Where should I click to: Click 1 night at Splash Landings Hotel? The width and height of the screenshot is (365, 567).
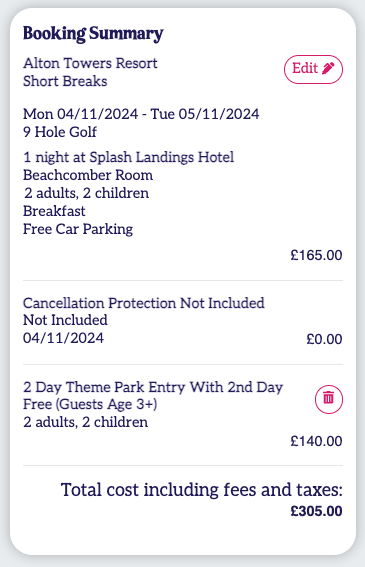click(129, 157)
